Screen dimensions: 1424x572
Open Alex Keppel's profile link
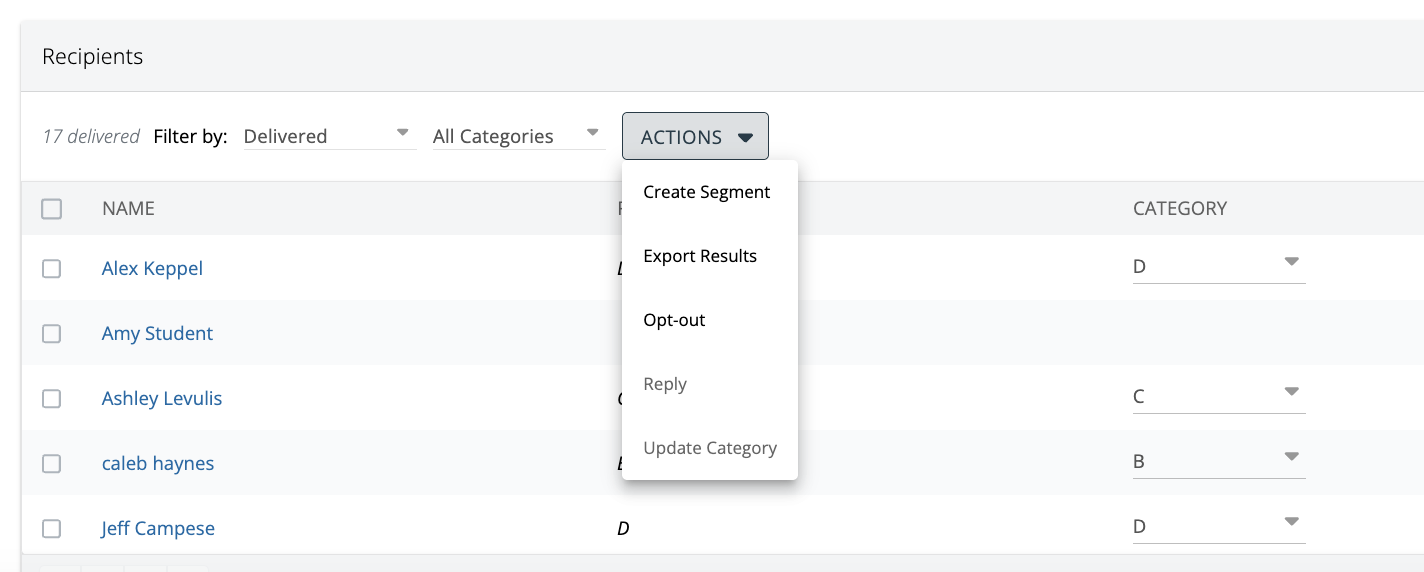tap(152, 268)
